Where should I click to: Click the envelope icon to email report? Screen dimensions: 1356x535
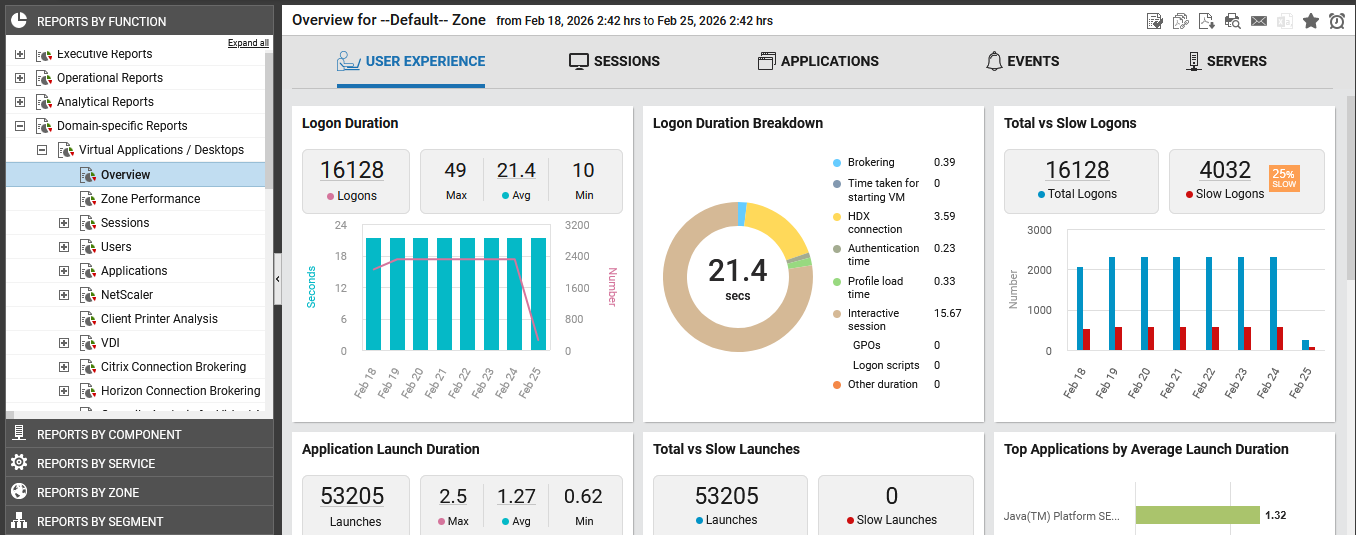click(x=1259, y=21)
